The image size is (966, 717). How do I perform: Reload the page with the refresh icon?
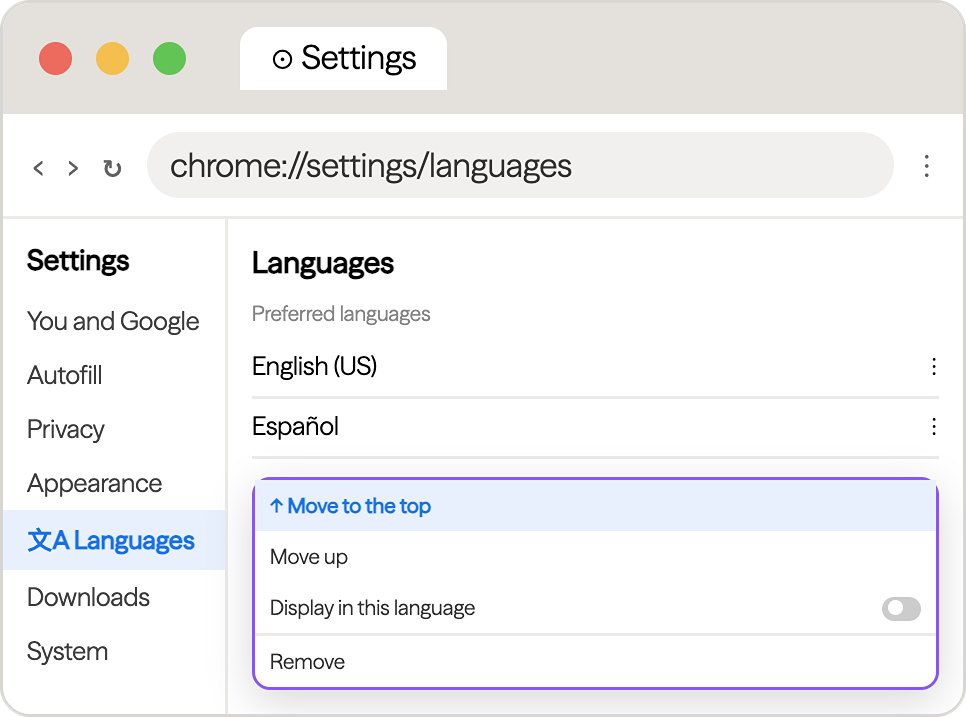point(112,168)
